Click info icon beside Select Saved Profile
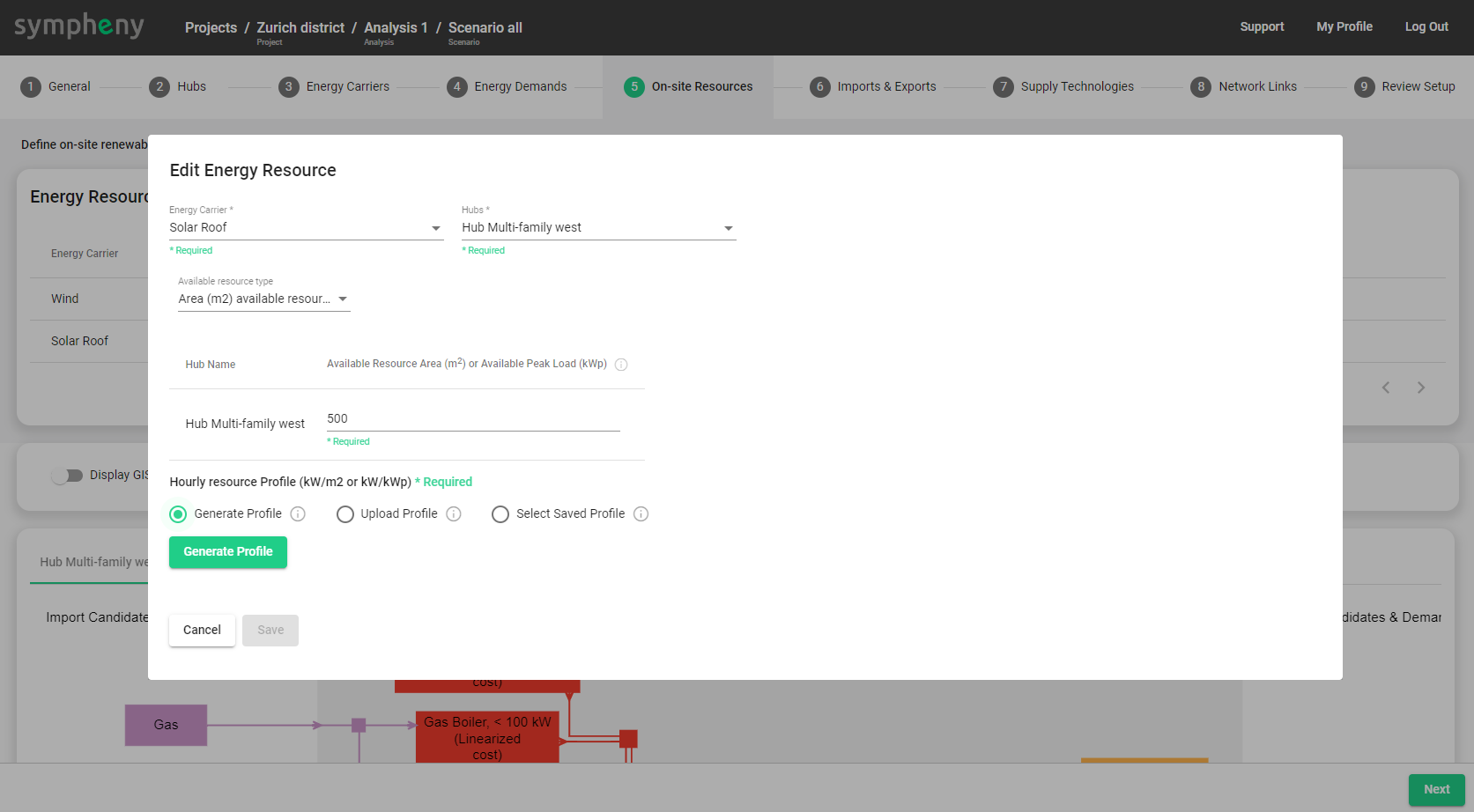This screenshot has height=812, width=1474. [641, 514]
